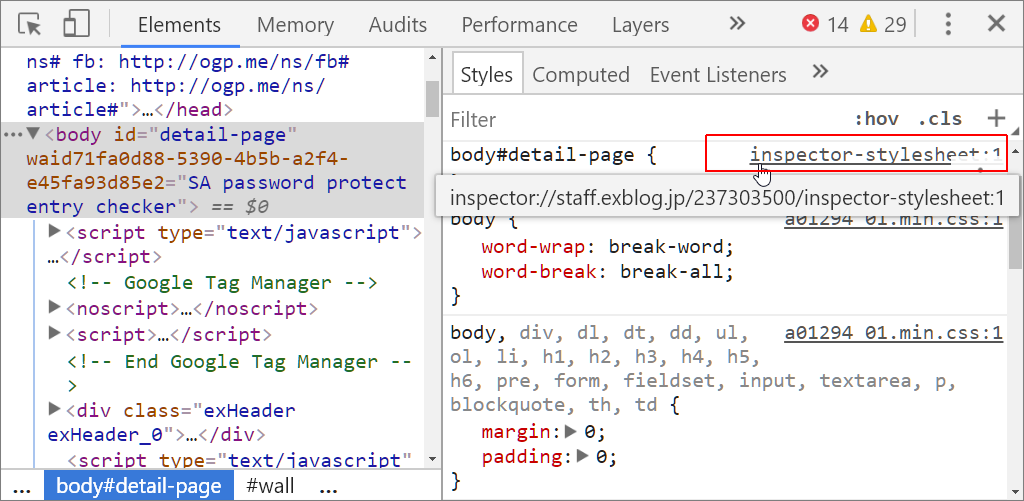The image size is (1024, 501).
Task: Click the yellow warning count icon
Action: click(868, 24)
